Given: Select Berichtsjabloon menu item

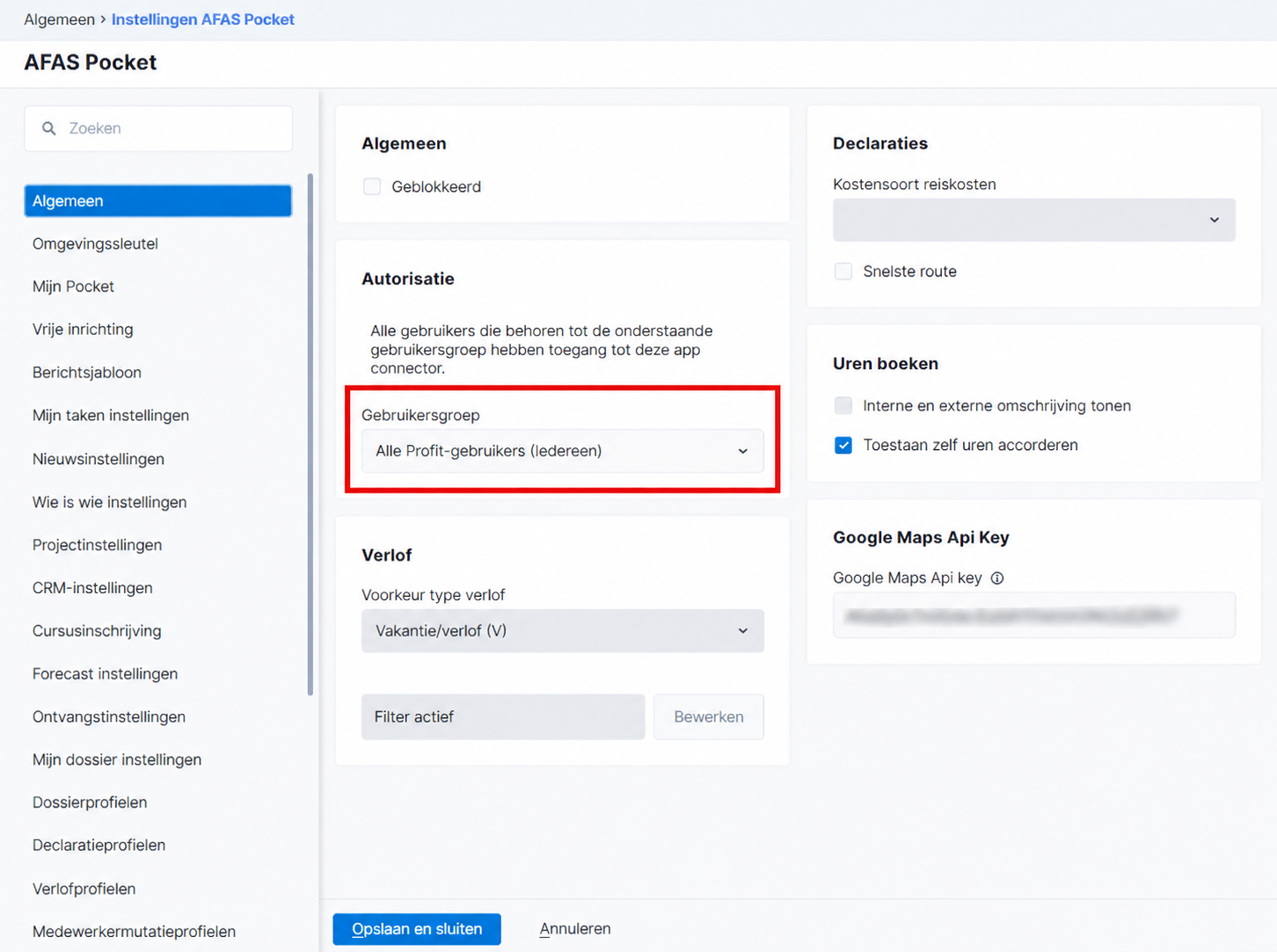Looking at the screenshot, I should pyautogui.click(x=87, y=373).
